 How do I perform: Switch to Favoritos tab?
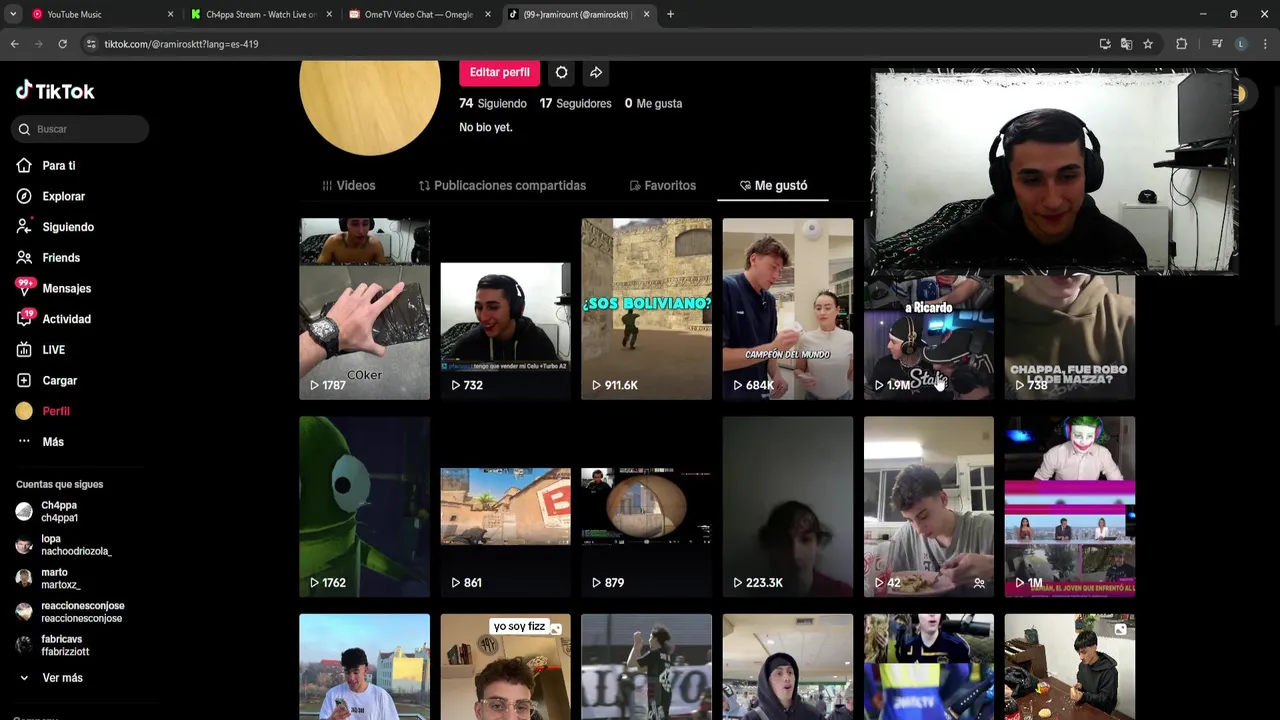tap(663, 186)
